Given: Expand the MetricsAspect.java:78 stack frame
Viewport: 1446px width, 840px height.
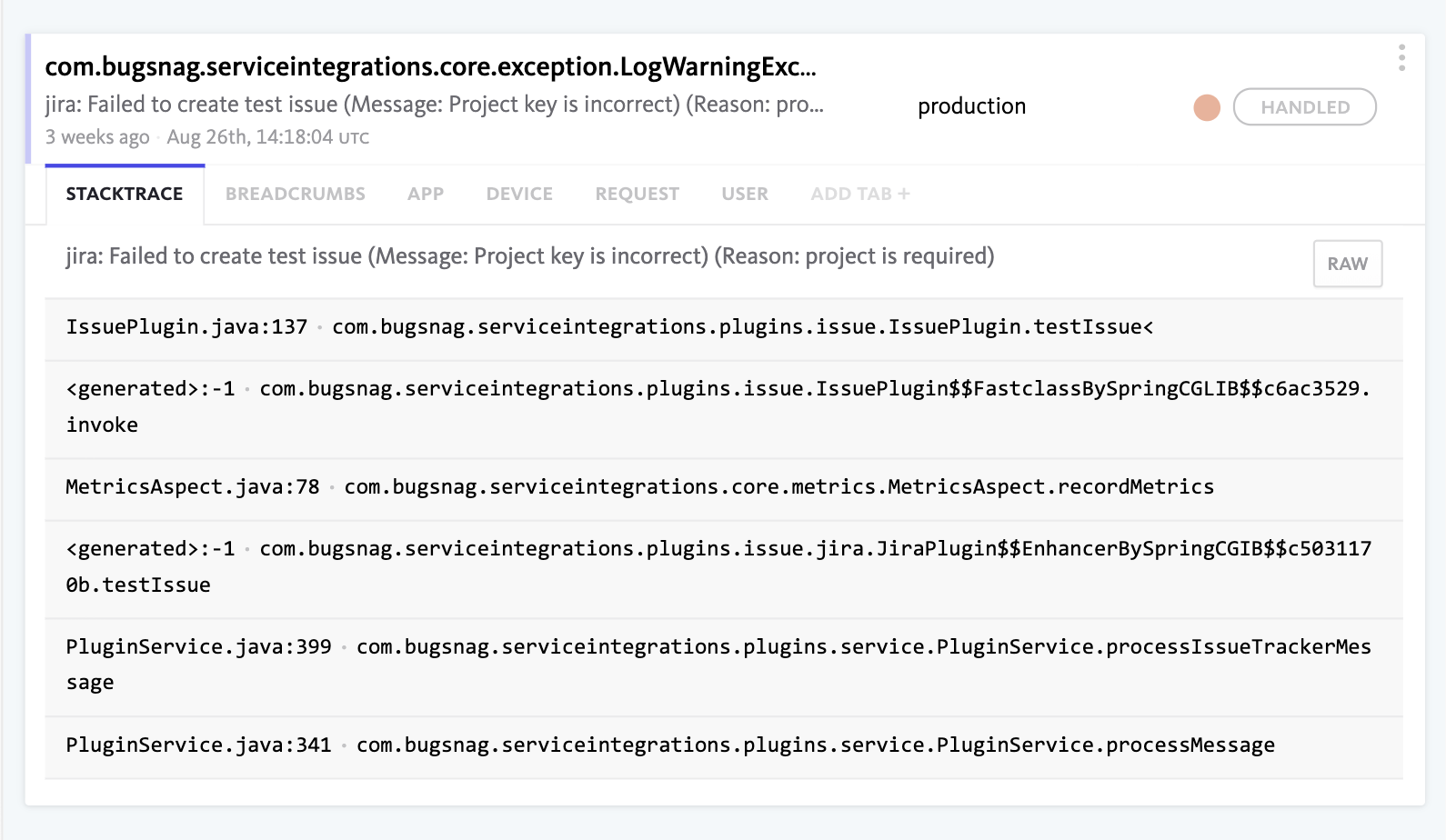Looking at the screenshot, I should click(x=724, y=489).
